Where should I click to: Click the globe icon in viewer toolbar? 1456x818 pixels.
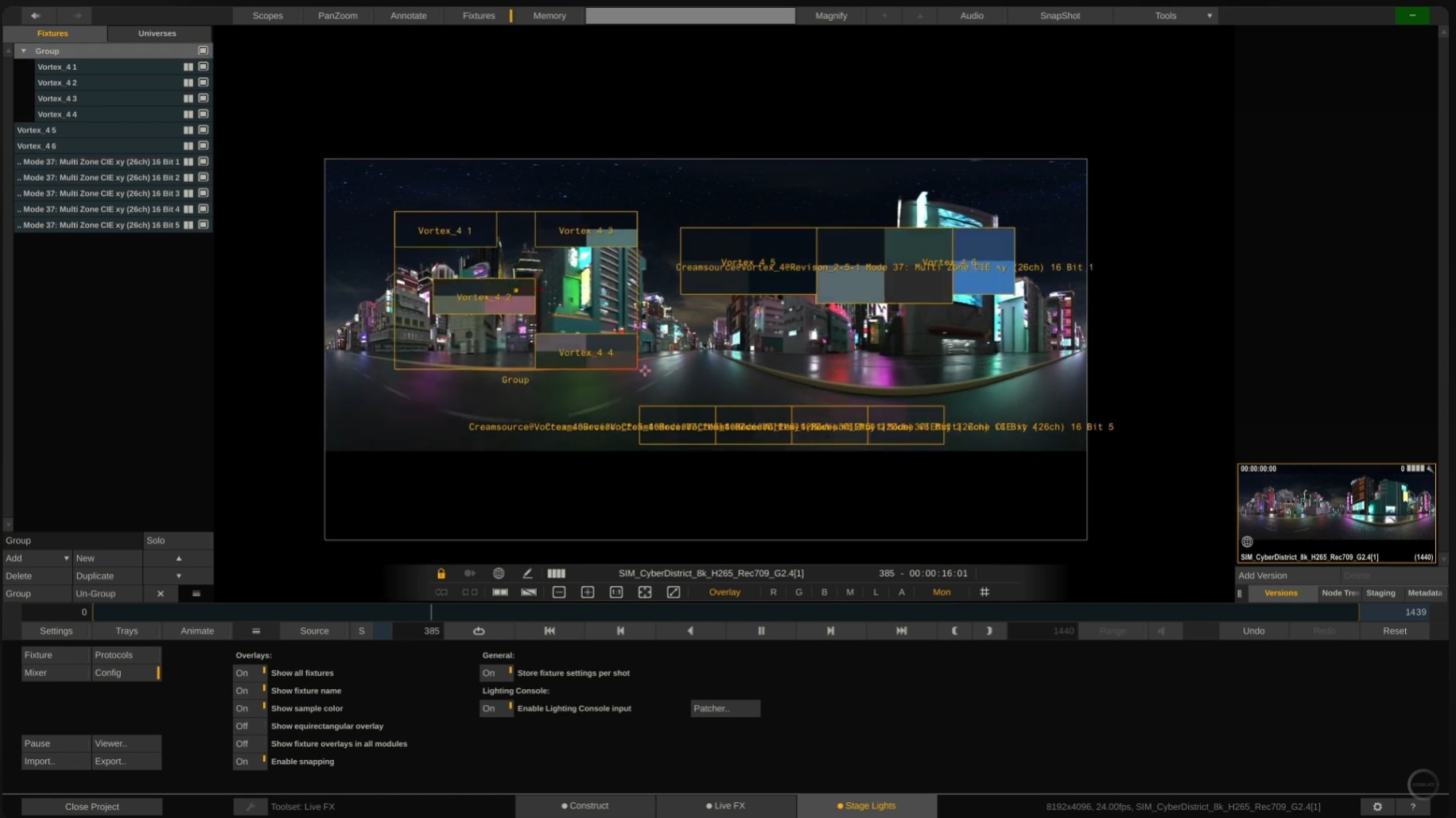499,573
